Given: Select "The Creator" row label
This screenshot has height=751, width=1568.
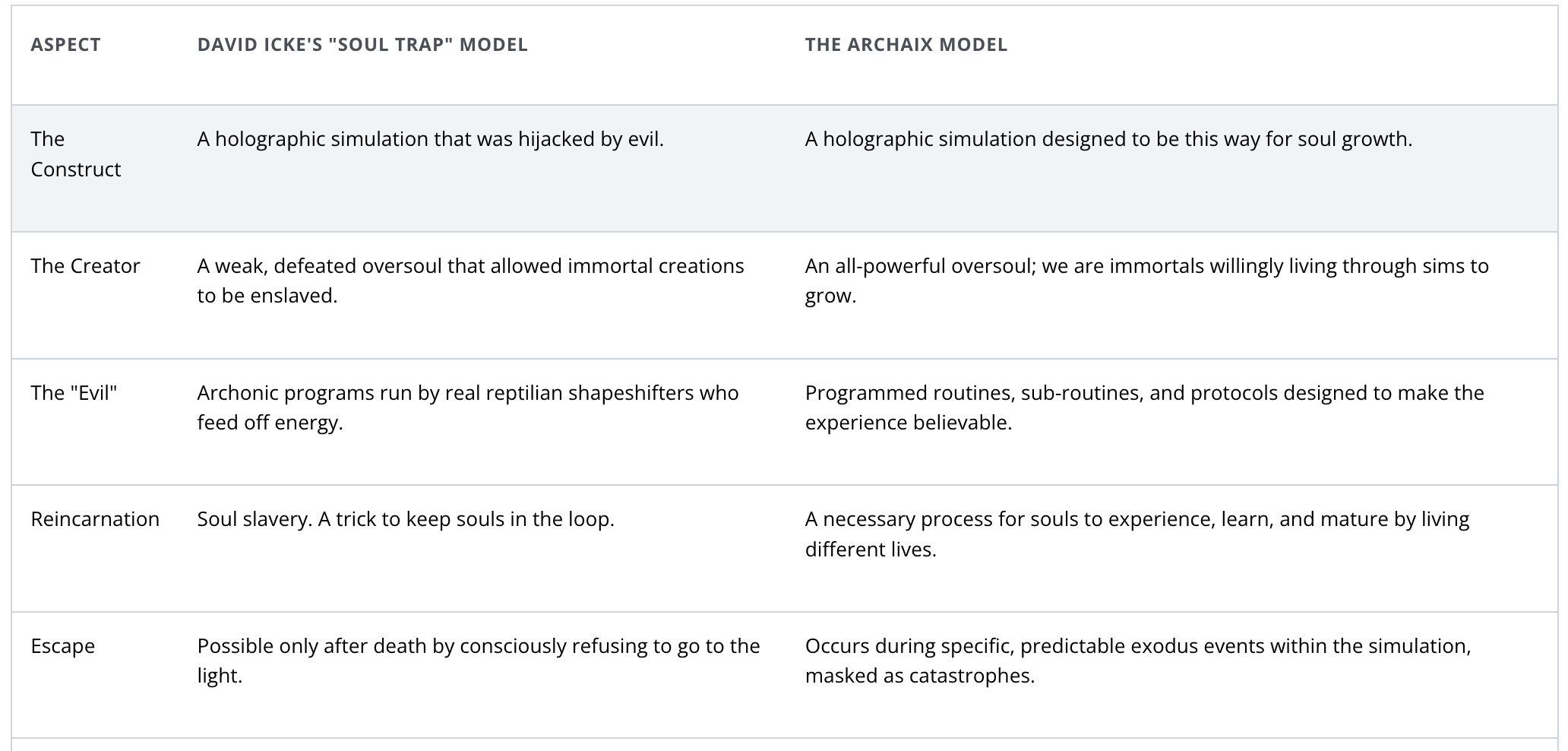Looking at the screenshot, I should (x=85, y=266).
